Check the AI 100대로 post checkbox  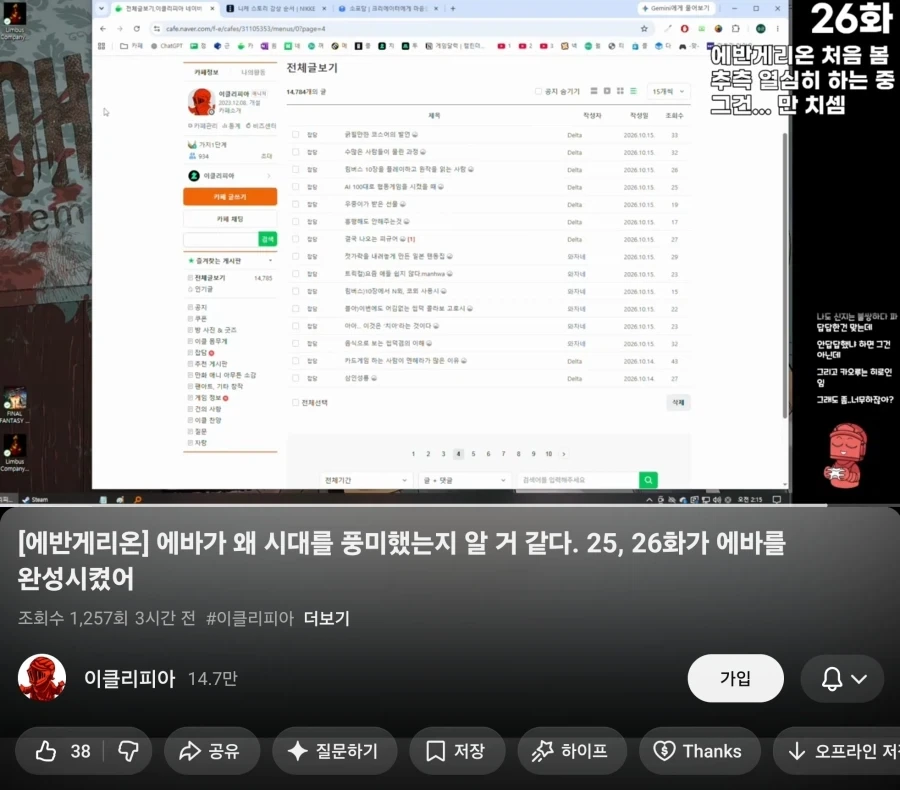[x=296, y=187]
